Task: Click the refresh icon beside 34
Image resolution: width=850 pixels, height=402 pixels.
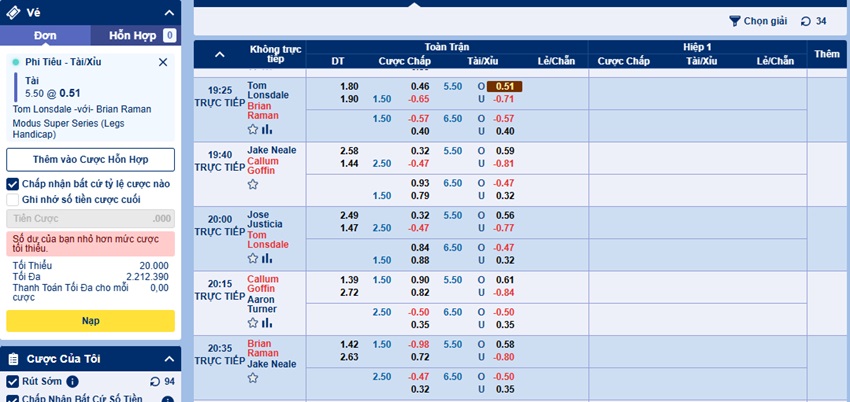Action: pyautogui.click(x=806, y=21)
